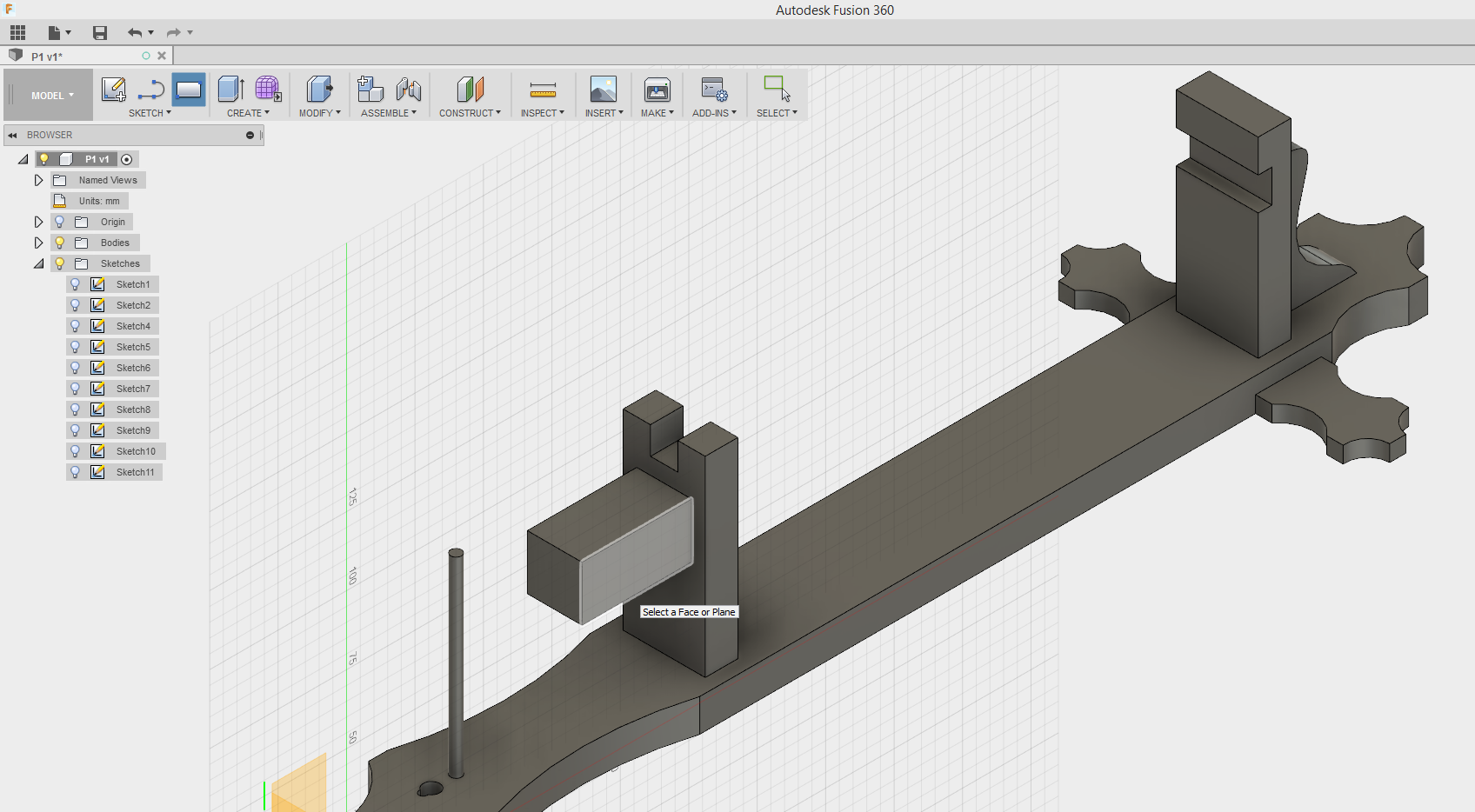The image size is (1475, 812).
Task: Select the highlighted block face in viewport
Action: coord(637,561)
